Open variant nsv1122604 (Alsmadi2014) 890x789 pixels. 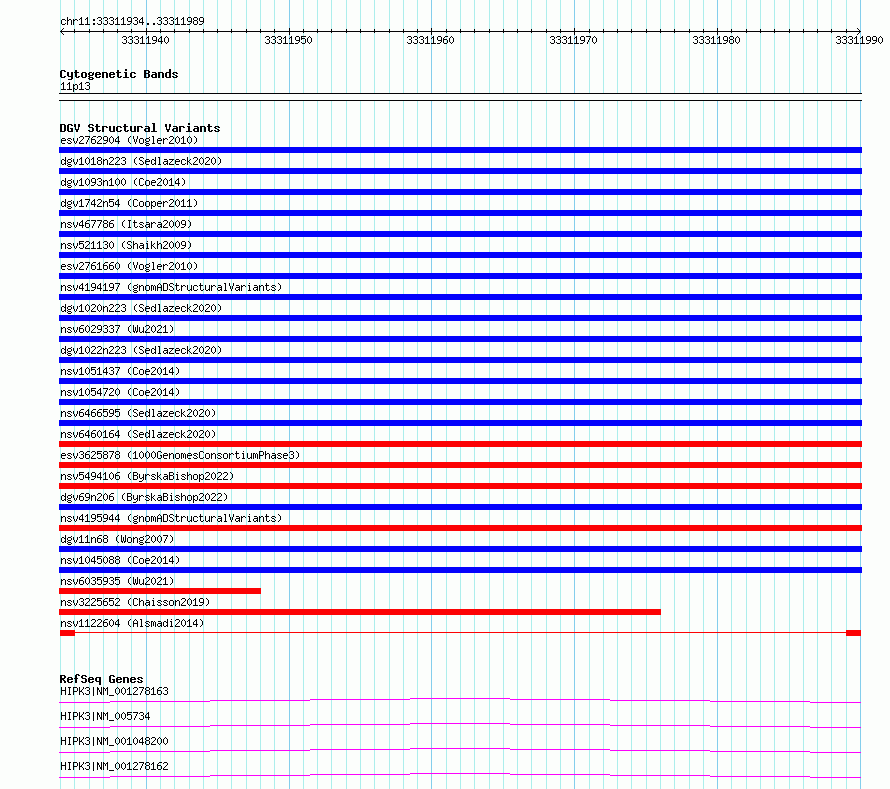point(132,623)
